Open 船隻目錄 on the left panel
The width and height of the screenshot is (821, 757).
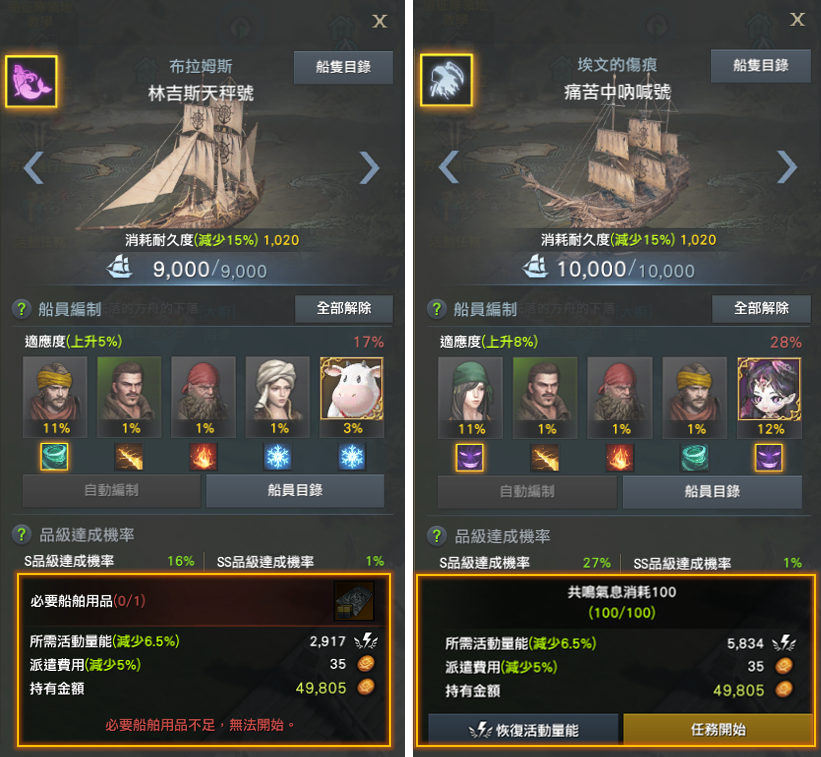point(343,67)
